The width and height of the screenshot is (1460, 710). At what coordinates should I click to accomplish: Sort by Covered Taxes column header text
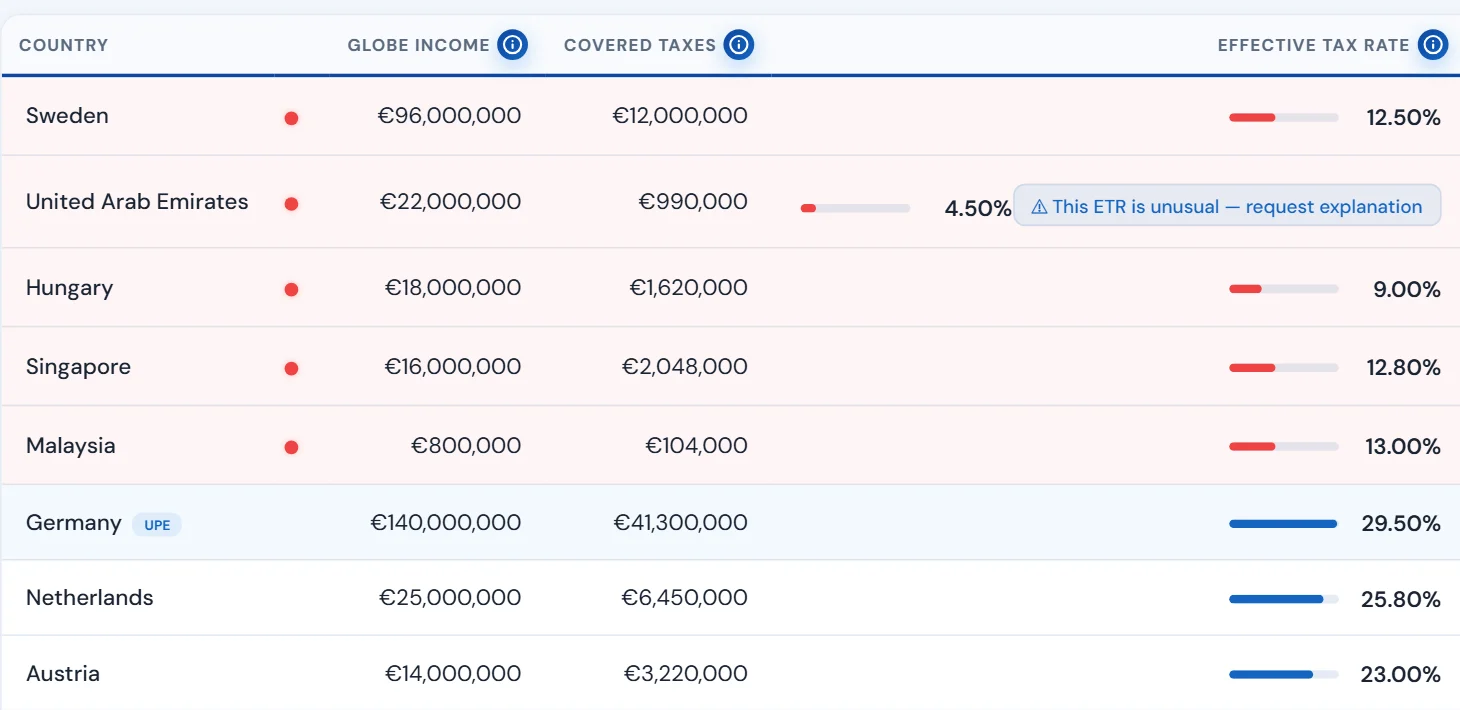(640, 45)
